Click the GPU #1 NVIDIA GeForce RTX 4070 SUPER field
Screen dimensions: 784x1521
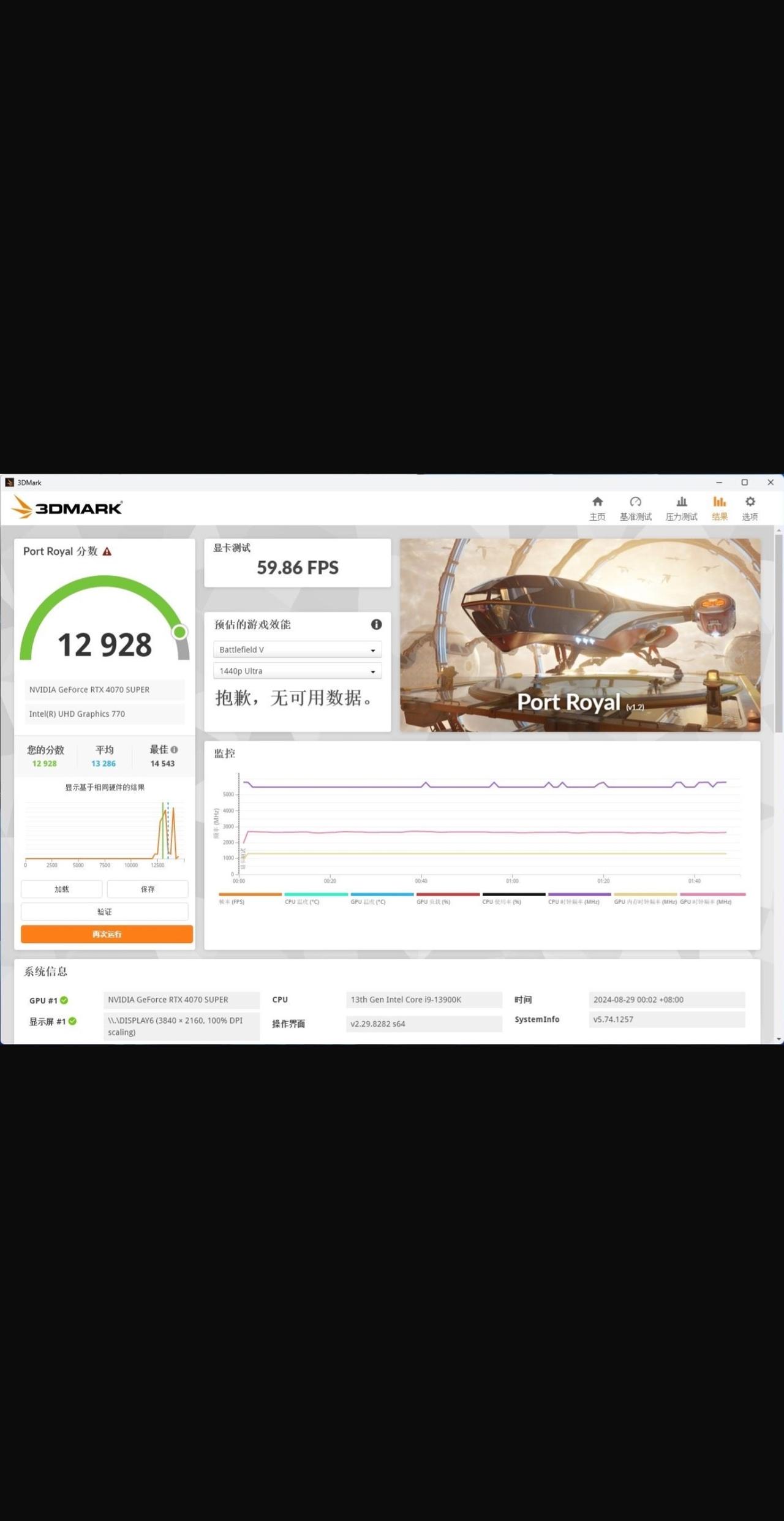[181, 1000]
